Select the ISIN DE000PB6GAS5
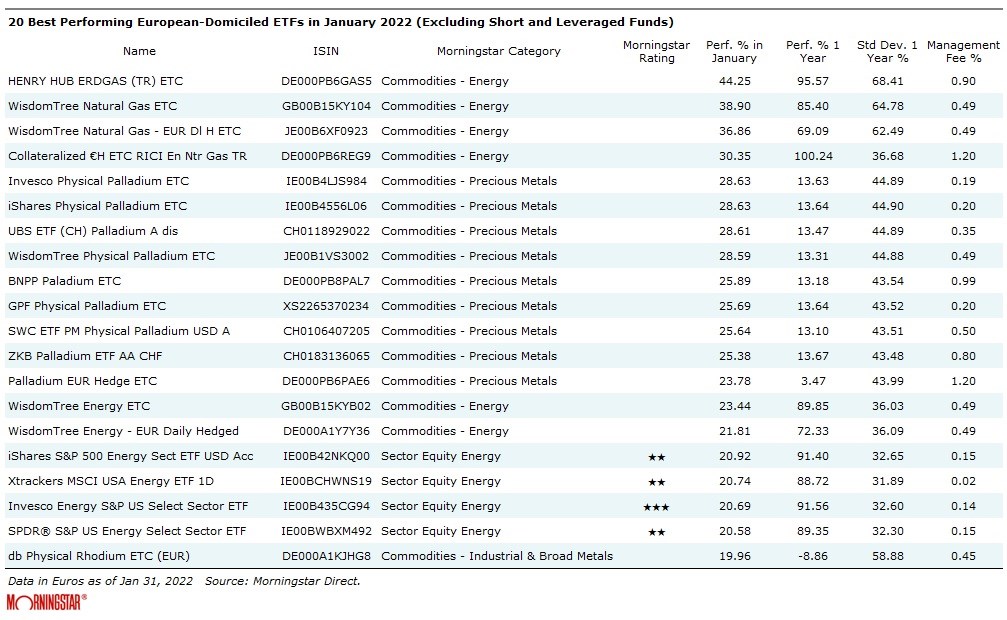Screen dimensions: 1007x620 [x=326, y=81]
